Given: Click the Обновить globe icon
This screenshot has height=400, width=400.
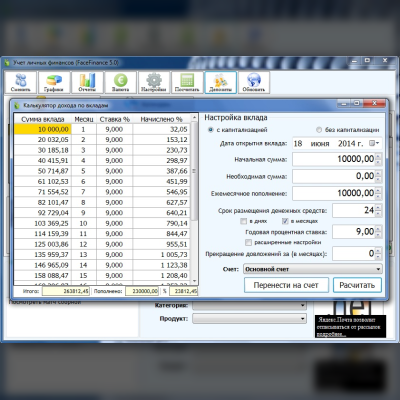Looking at the screenshot, I should point(254,82).
